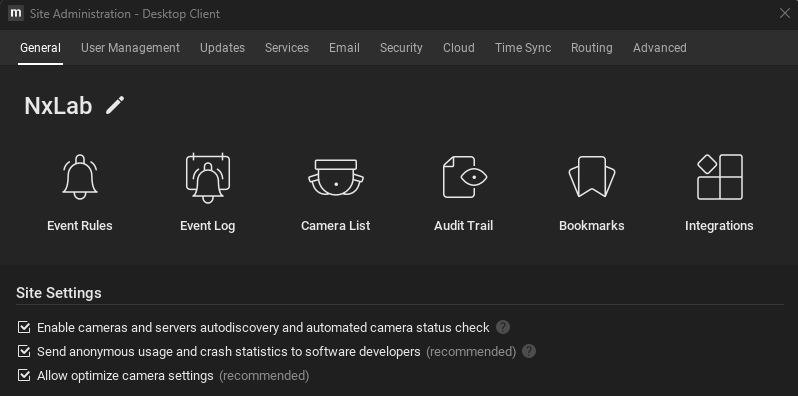
Task: Open the Audit Trail eye document icon
Action: pos(465,177)
